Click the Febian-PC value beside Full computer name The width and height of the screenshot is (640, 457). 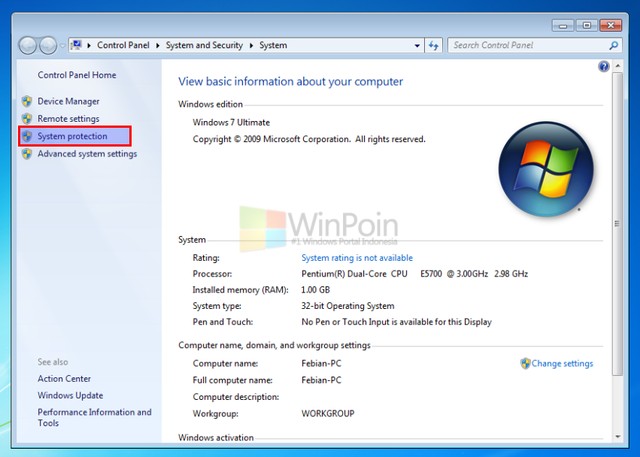pyautogui.click(x=321, y=380)
